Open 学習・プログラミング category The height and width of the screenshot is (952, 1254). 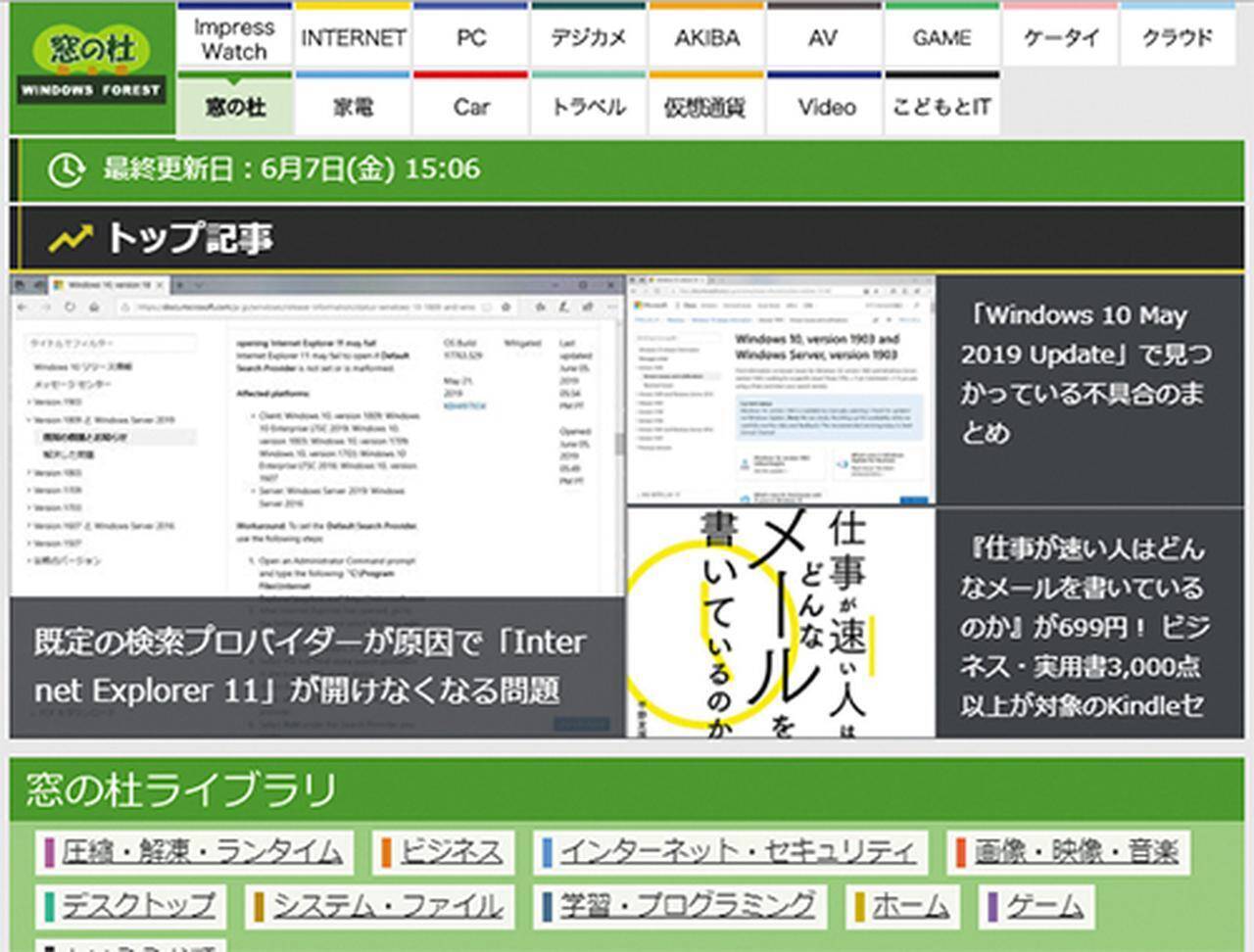pyautogui.click(x=680, y=905)
